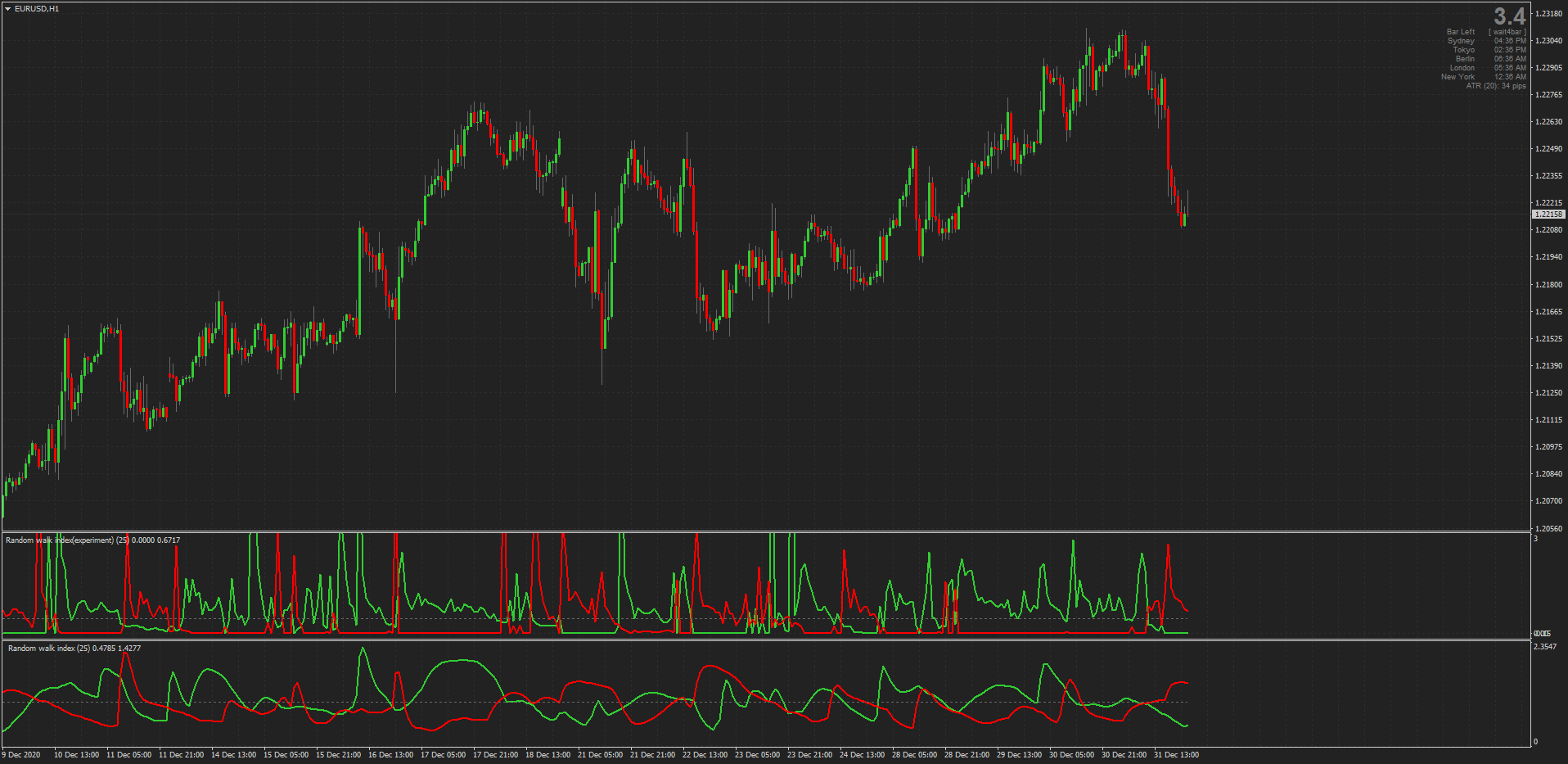Click the time shown beside Berlin
Viewport: 1568px width, 764px height.
click(1510, 59)
